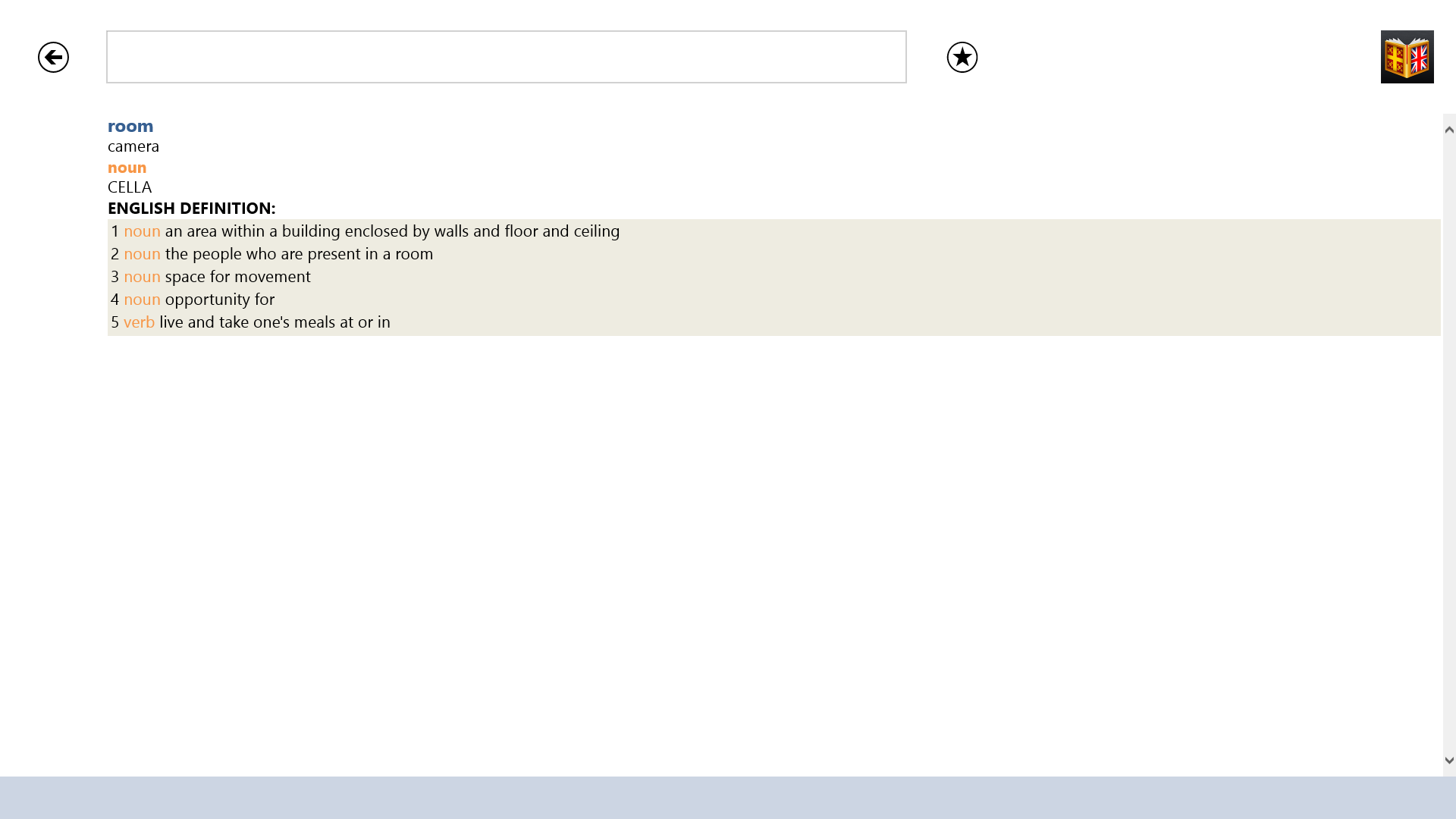The height and width of the screenshot is (819, 1456).
Task: Click the back arrow button
Action: [53, 58]
